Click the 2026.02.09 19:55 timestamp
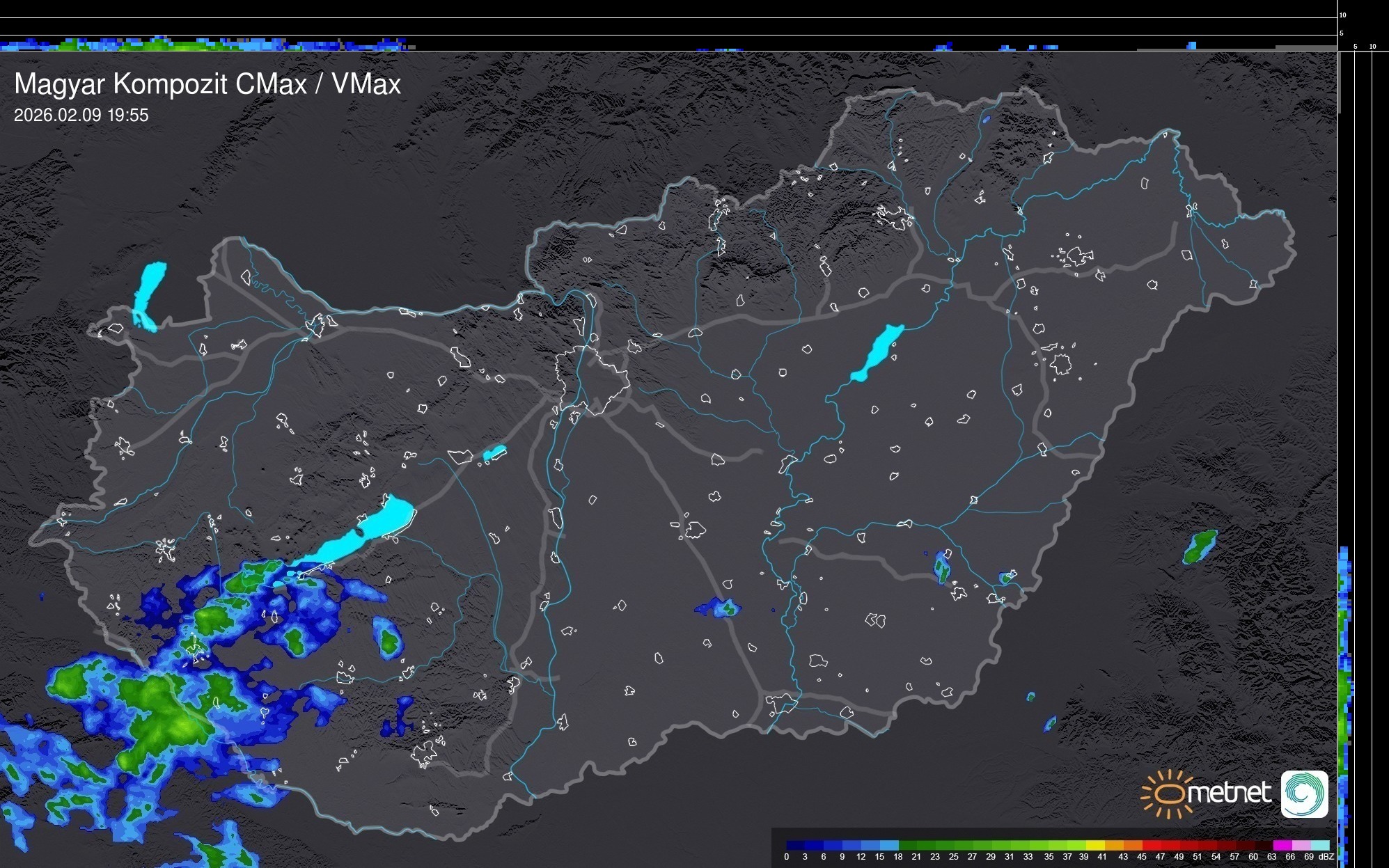The image size is (1389, 868). click(81, 116)
